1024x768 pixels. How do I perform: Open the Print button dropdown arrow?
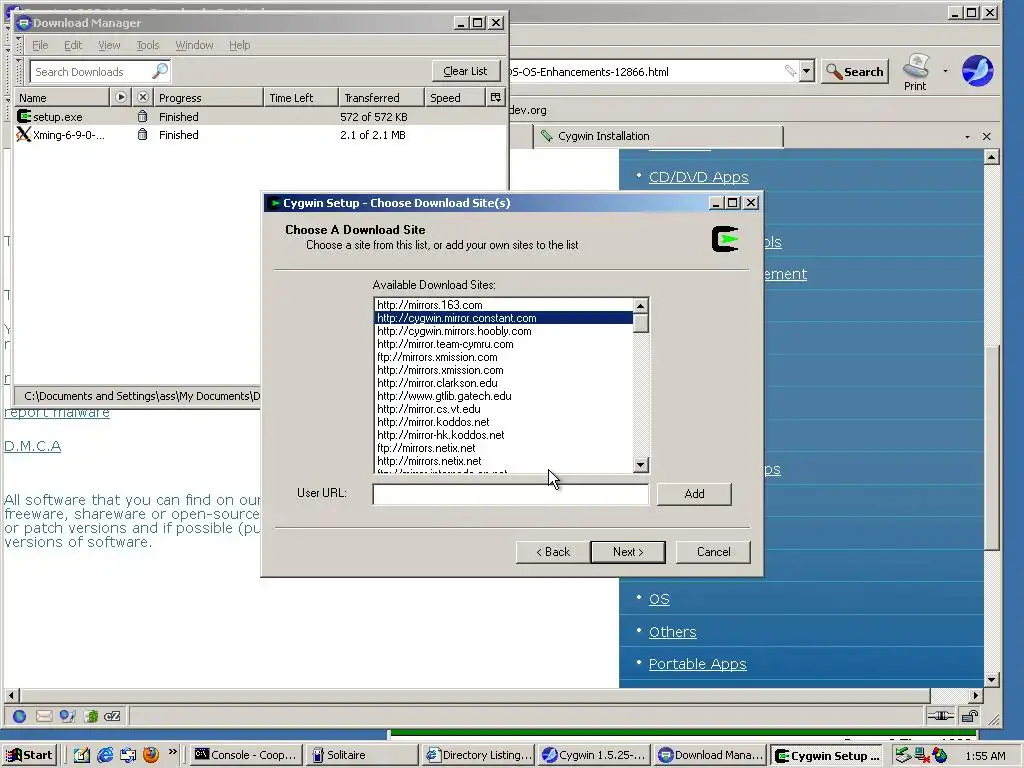[945, 71]
